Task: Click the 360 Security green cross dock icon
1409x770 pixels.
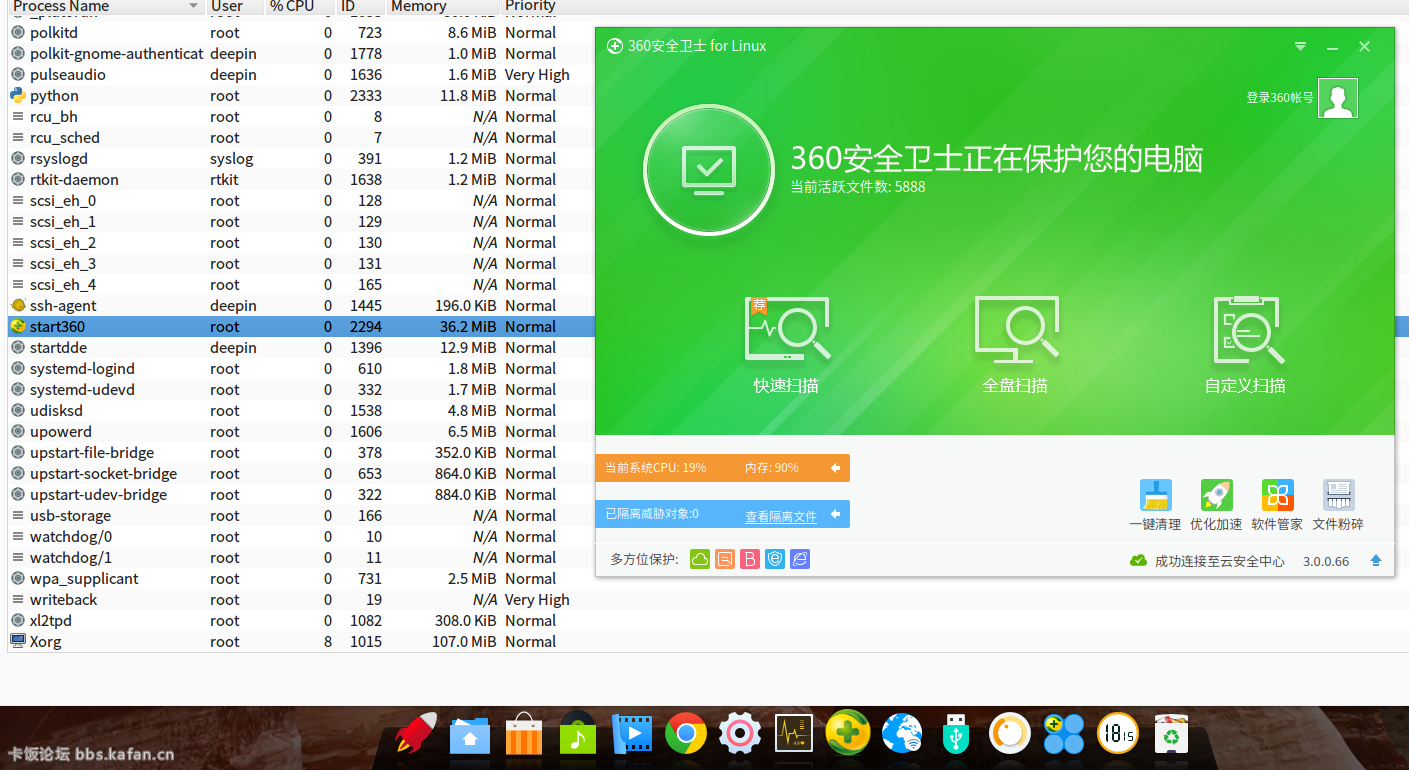Action: coord(848,733)
